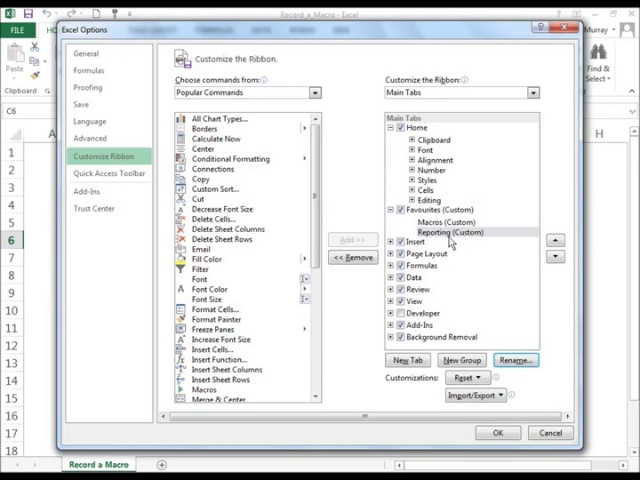
Task: Click the dialog horizontal scrollbar
Action: click(x=365, y=416)
